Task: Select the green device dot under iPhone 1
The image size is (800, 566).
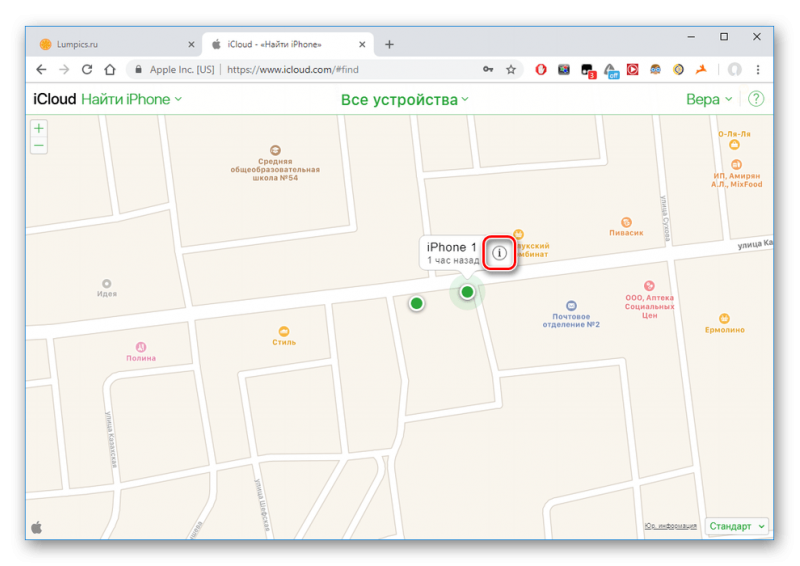Action: (467, 292)
